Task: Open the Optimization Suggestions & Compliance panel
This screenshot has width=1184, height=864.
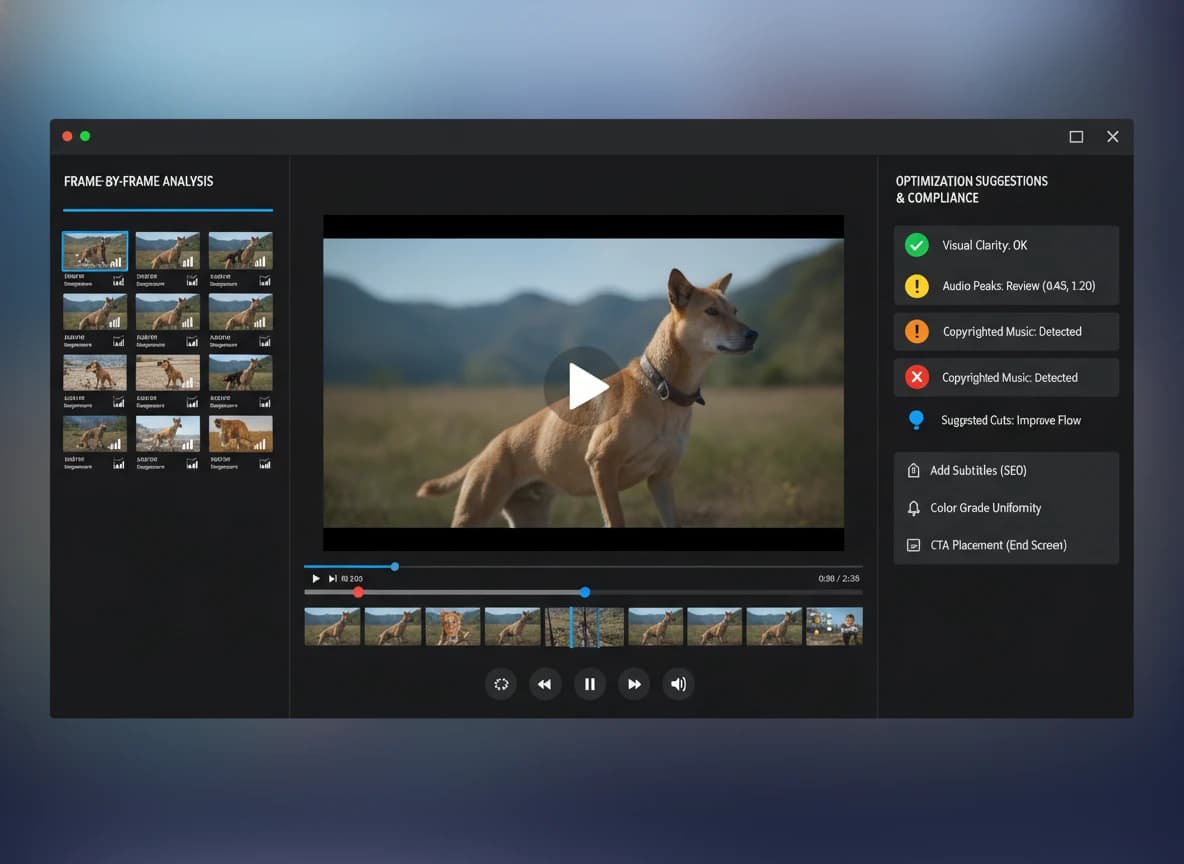Action: [971, 189]
